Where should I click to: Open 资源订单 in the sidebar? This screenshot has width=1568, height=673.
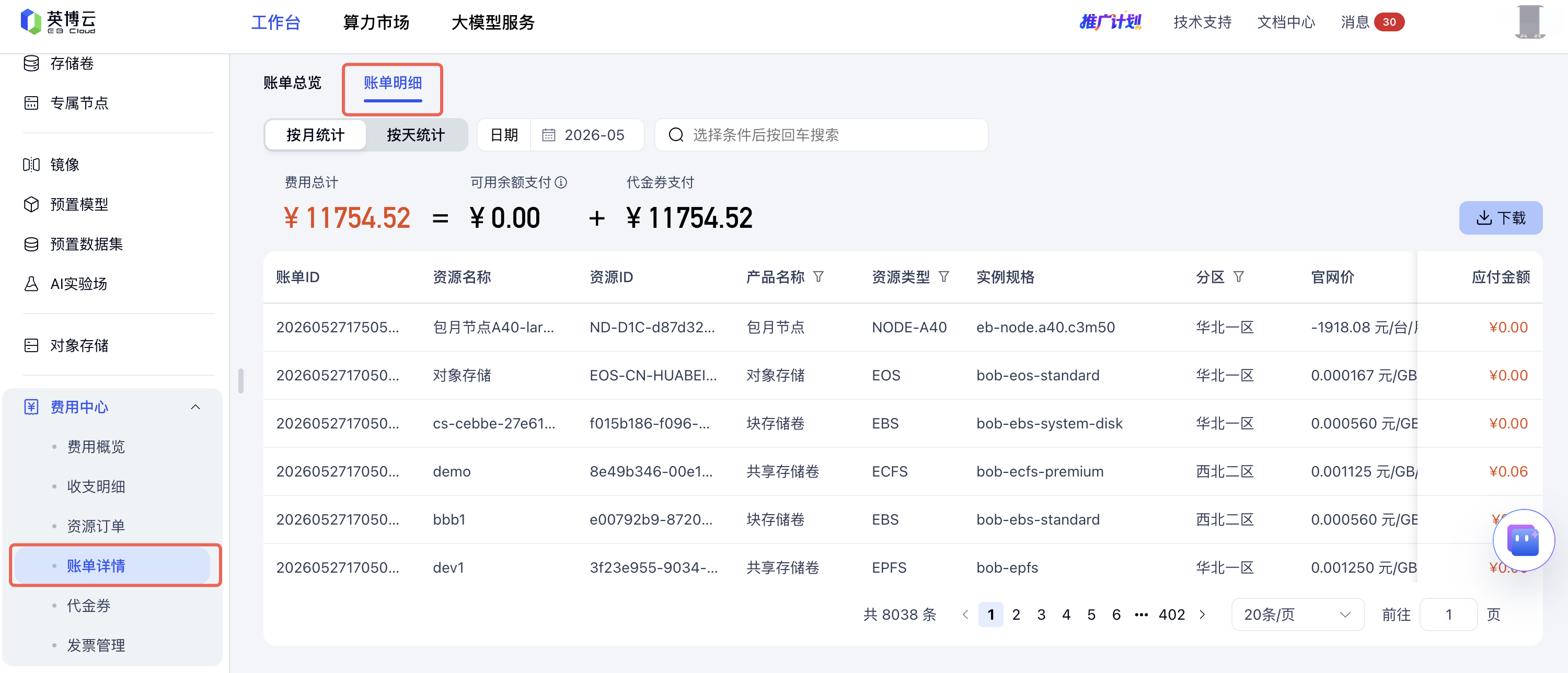tap(96, 526)
